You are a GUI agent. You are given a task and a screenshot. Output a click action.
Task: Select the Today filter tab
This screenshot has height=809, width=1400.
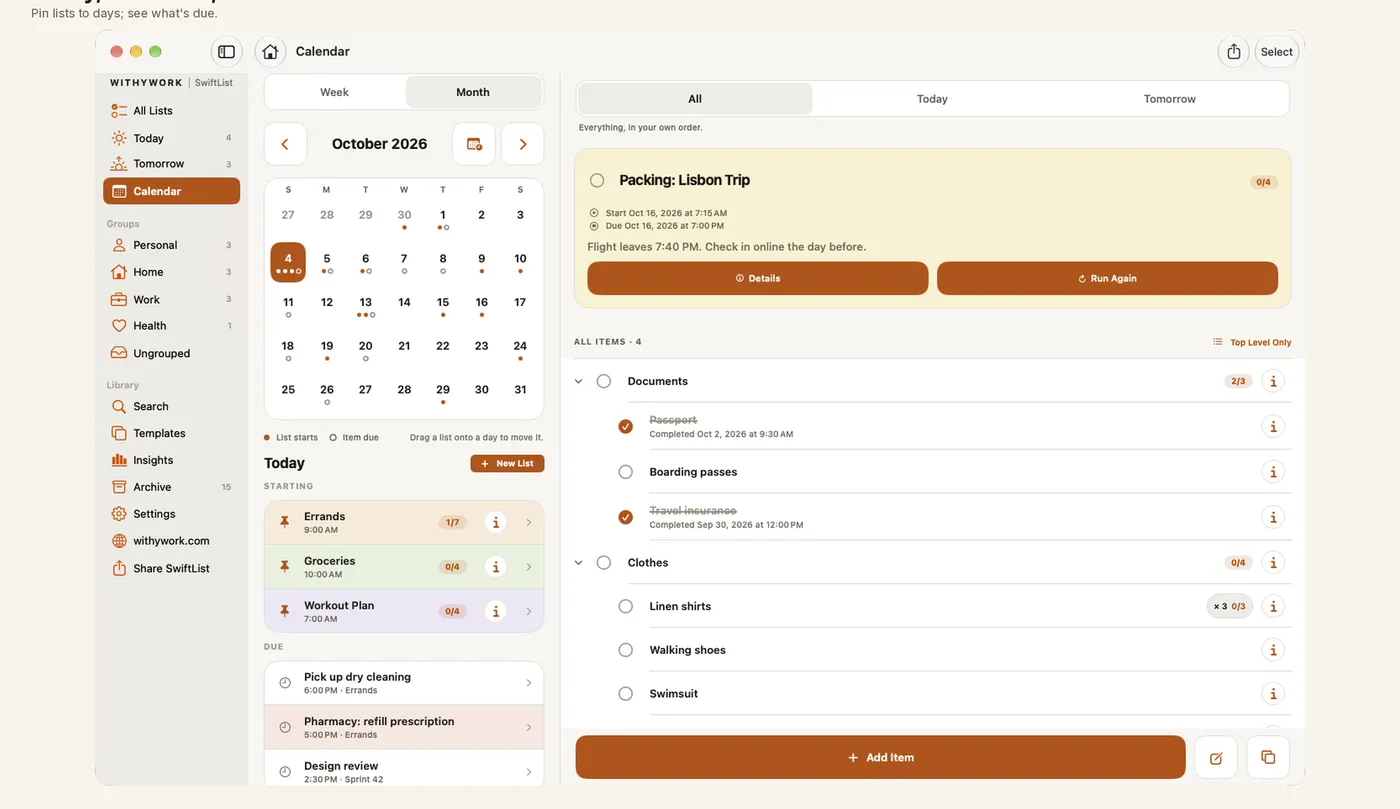click(932, 99)
